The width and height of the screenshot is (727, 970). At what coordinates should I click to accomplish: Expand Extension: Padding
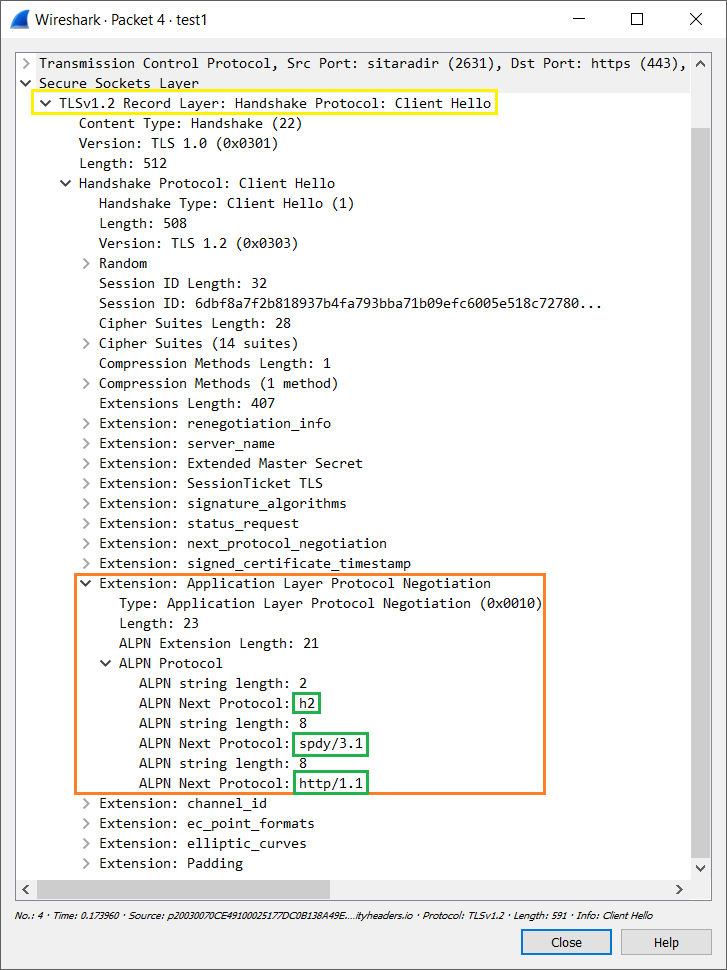85,863
